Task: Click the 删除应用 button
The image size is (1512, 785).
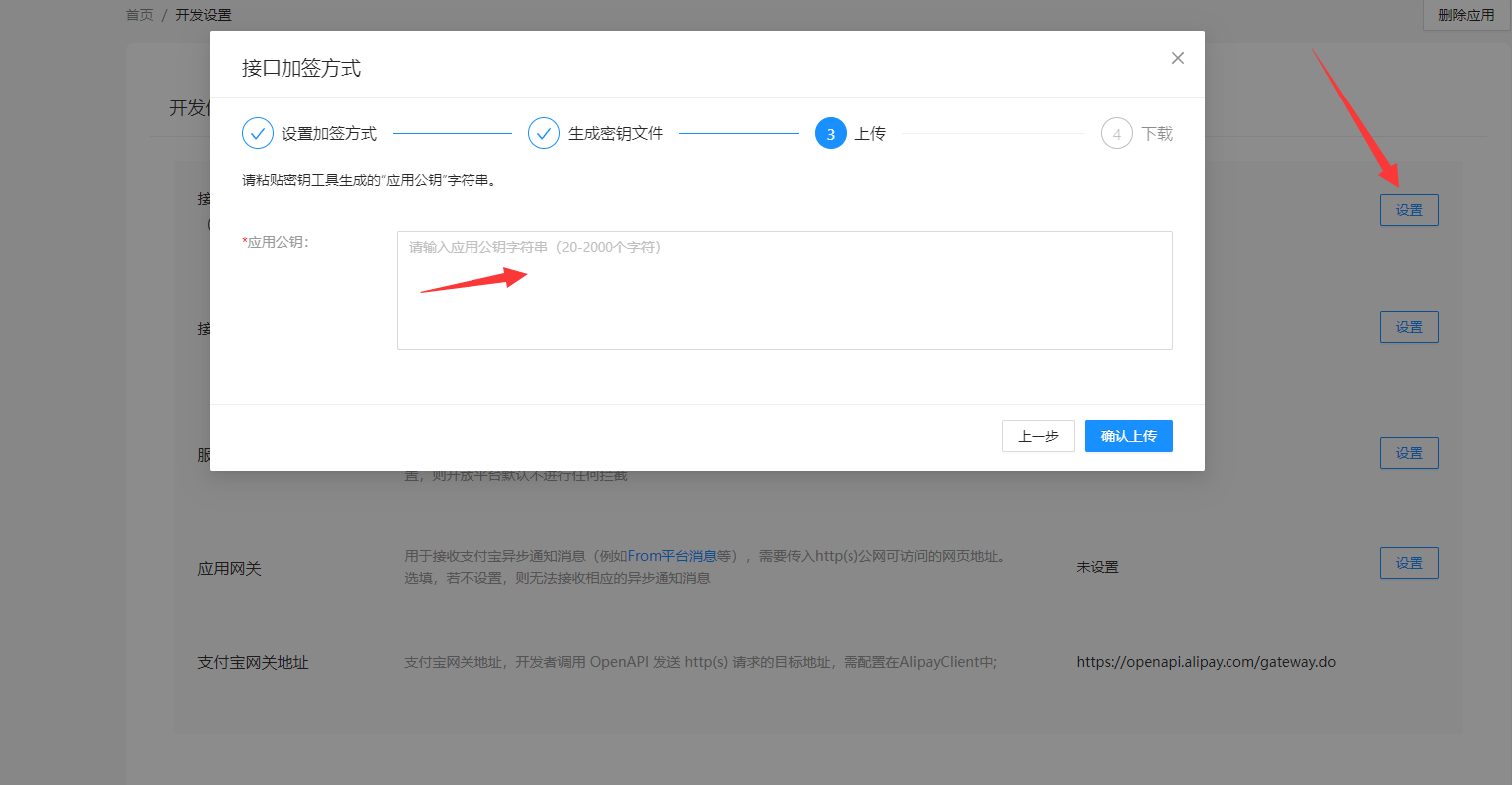Action: click(x=1466, y=15)
